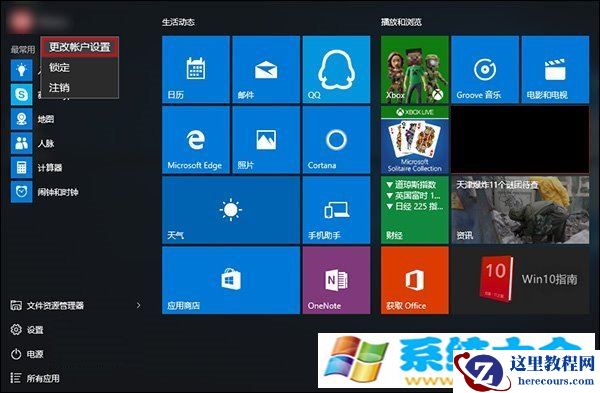Open 文件资源管理器

(47, 305)
